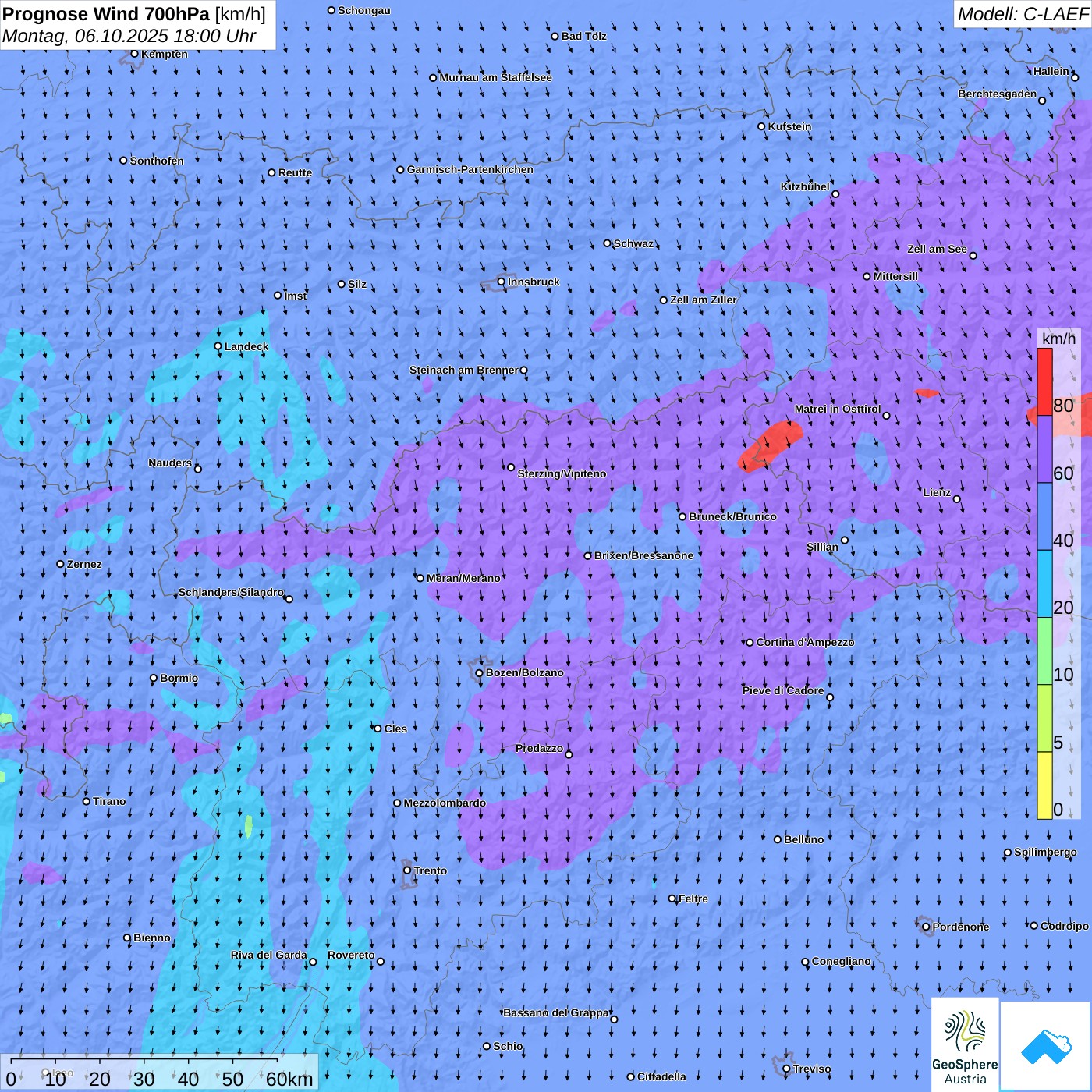Click the date 'Montag, 06.10.2025 18:00 Uhr'

point(129,36)
